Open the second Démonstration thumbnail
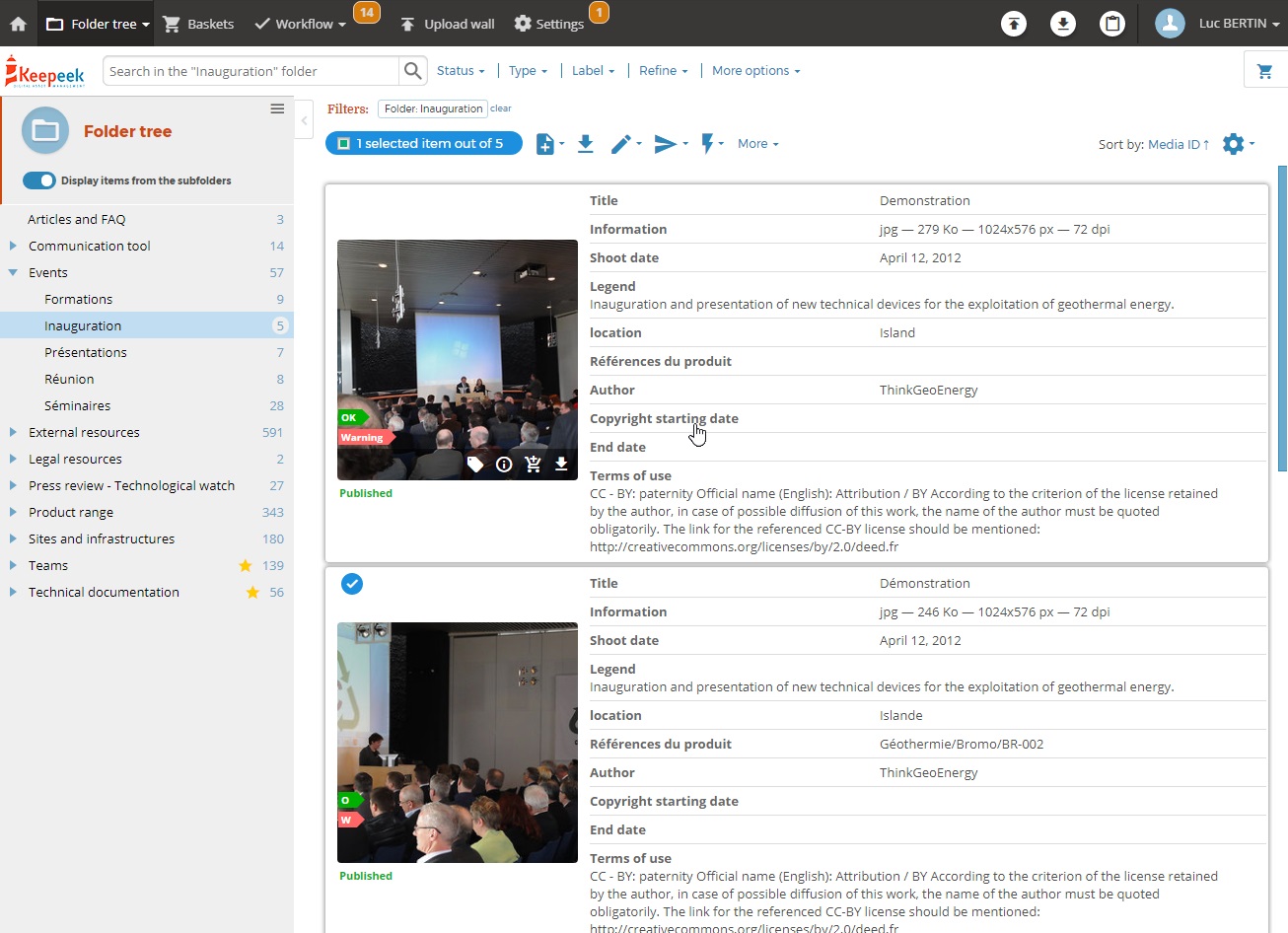 tap(458, 743)
